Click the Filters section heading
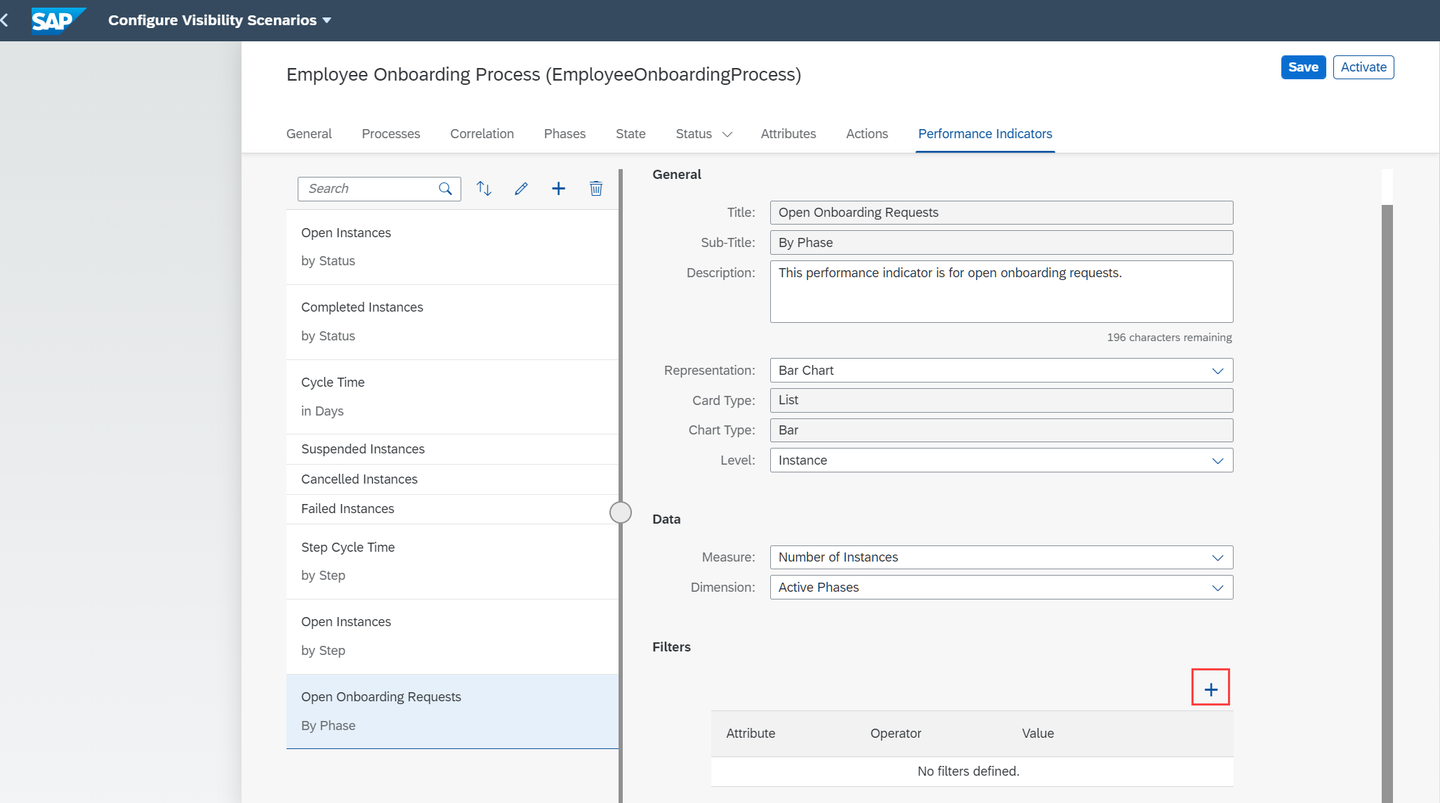This screenshot has width=1440, height=803. [672, 647]
